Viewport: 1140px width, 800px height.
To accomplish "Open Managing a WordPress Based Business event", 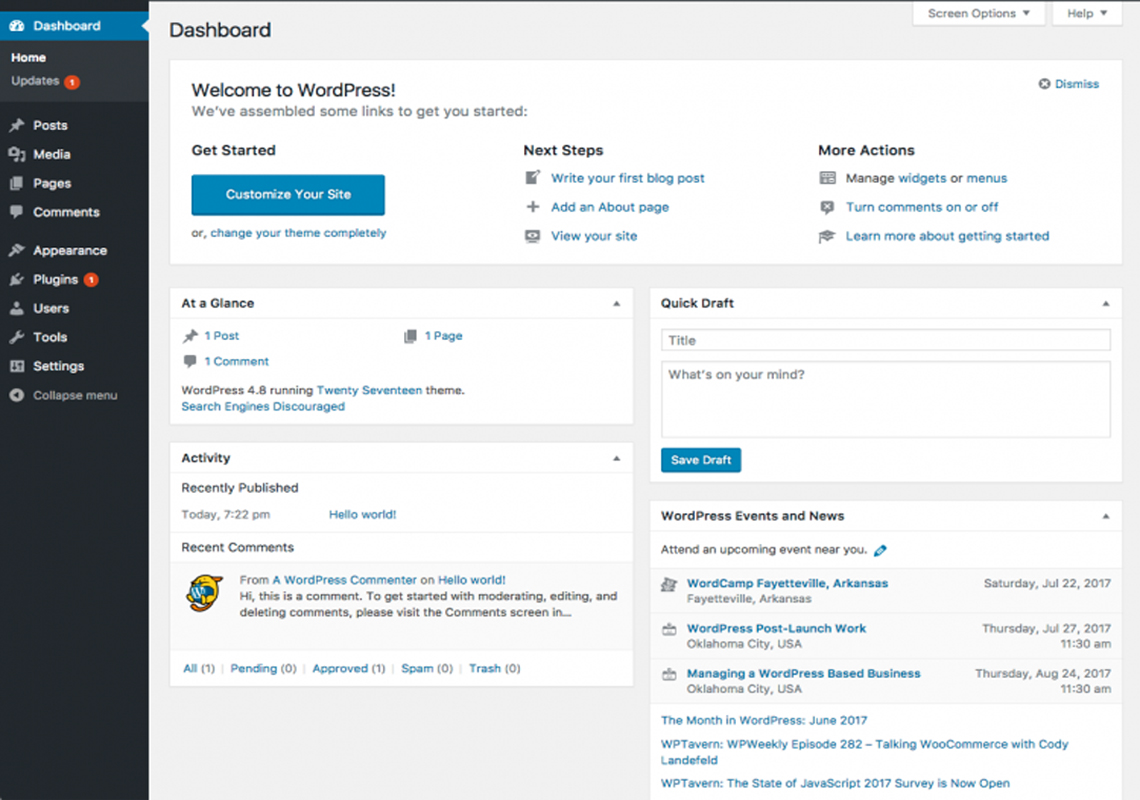I will 803,673.
